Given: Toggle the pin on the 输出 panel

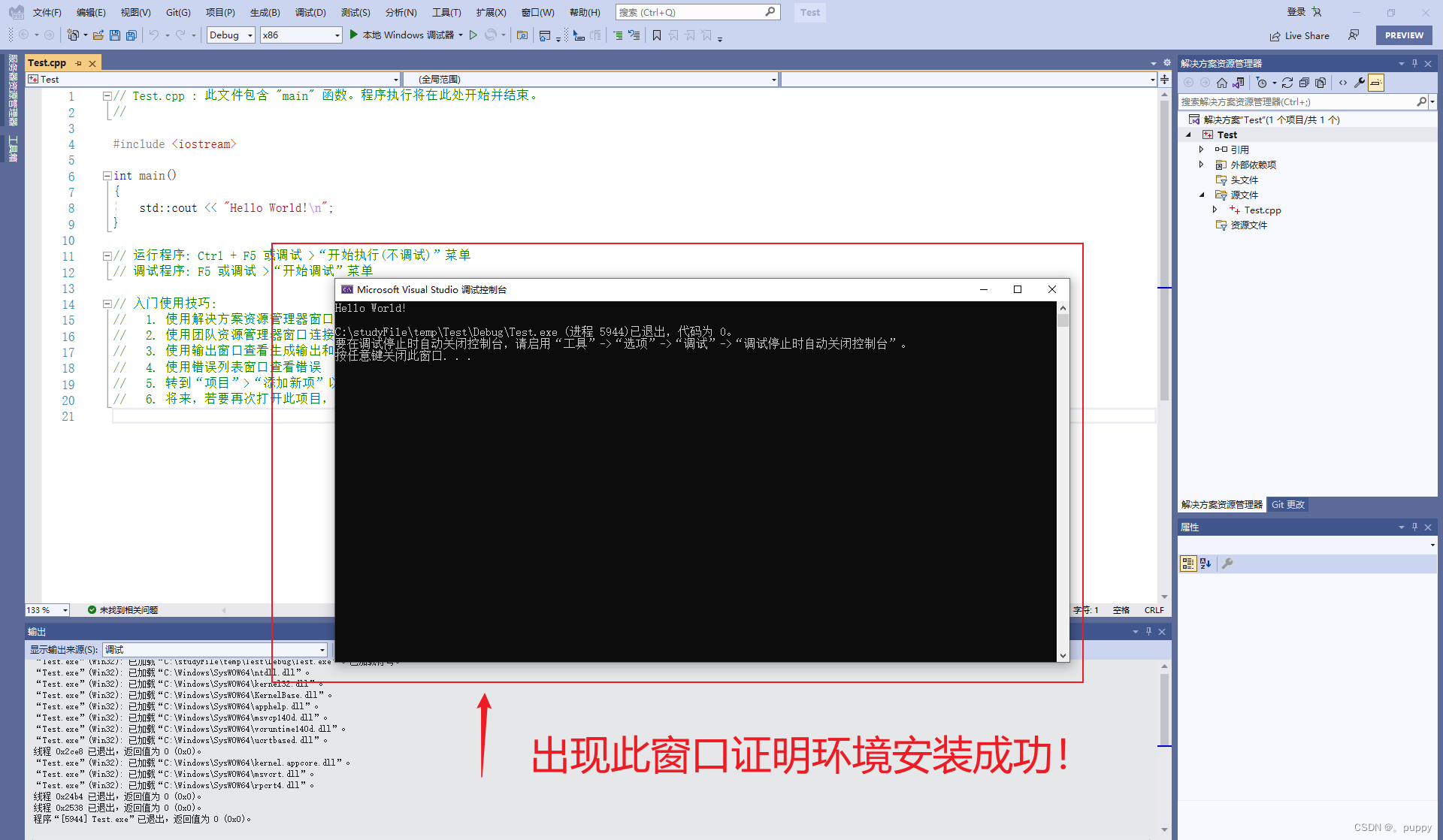Looking at the screenshot, I should tap(1148, 631).
